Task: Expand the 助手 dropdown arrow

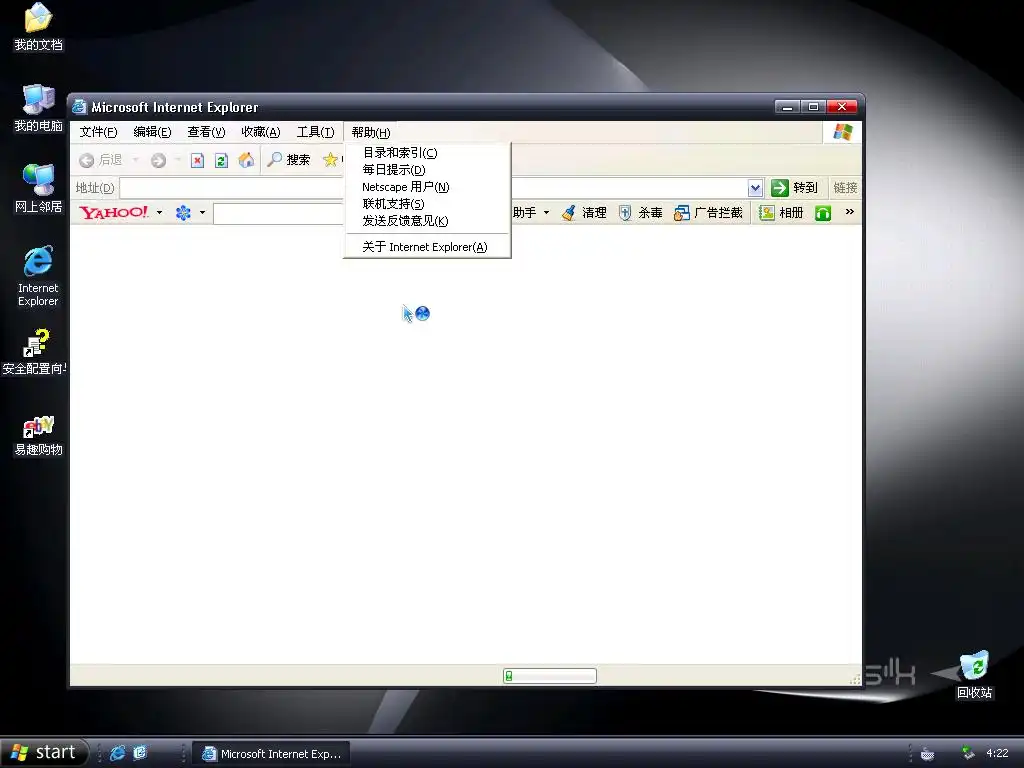Action: point(547,213)
